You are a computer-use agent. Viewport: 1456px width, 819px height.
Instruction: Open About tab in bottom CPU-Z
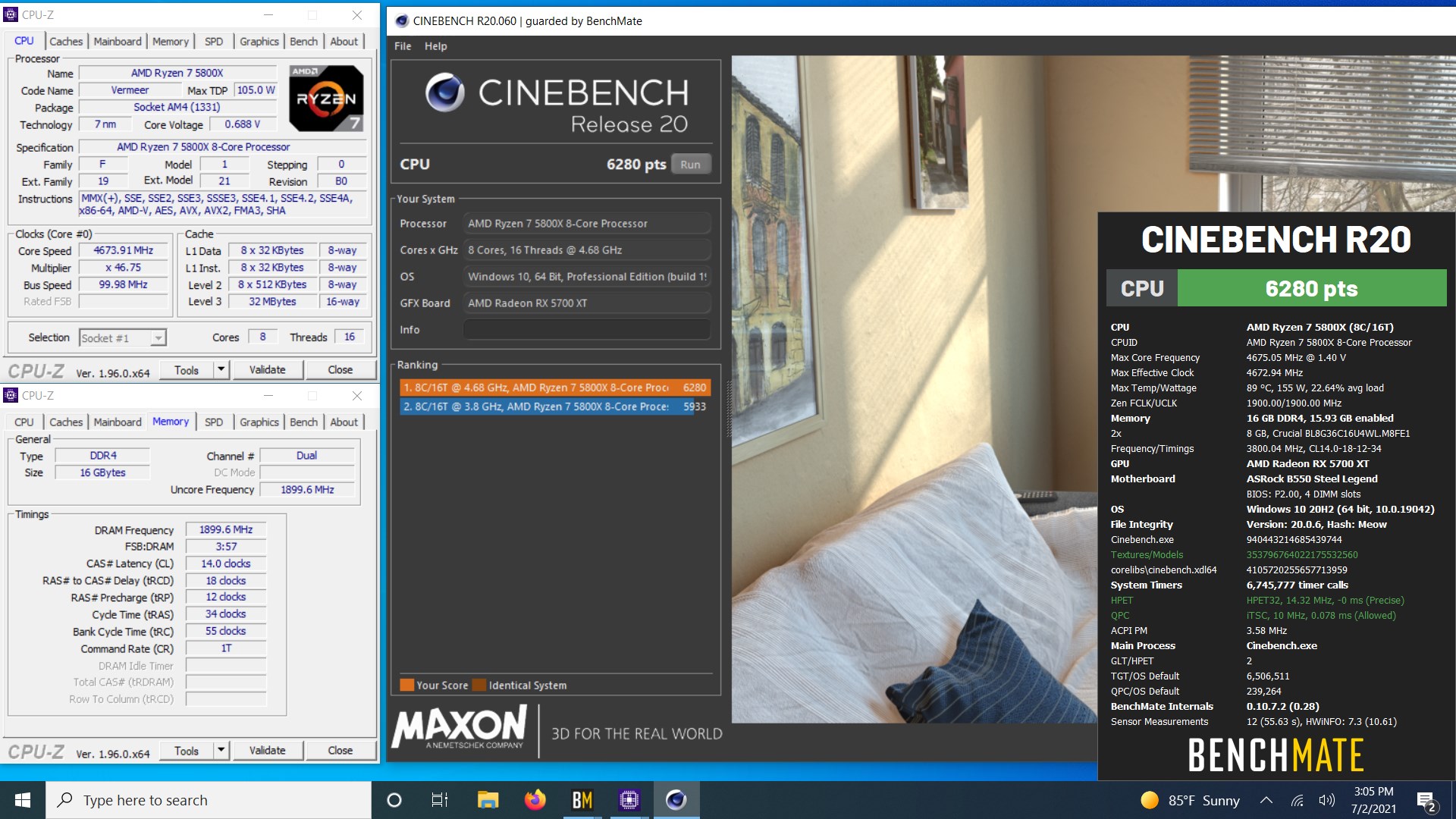pos(344,422)
